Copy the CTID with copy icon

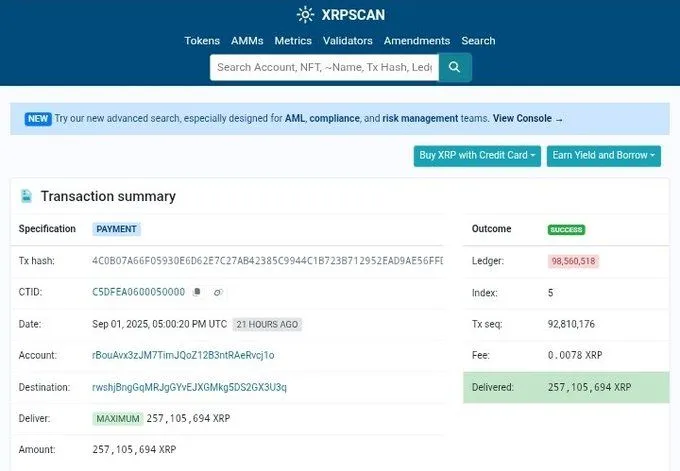(197, 292)
